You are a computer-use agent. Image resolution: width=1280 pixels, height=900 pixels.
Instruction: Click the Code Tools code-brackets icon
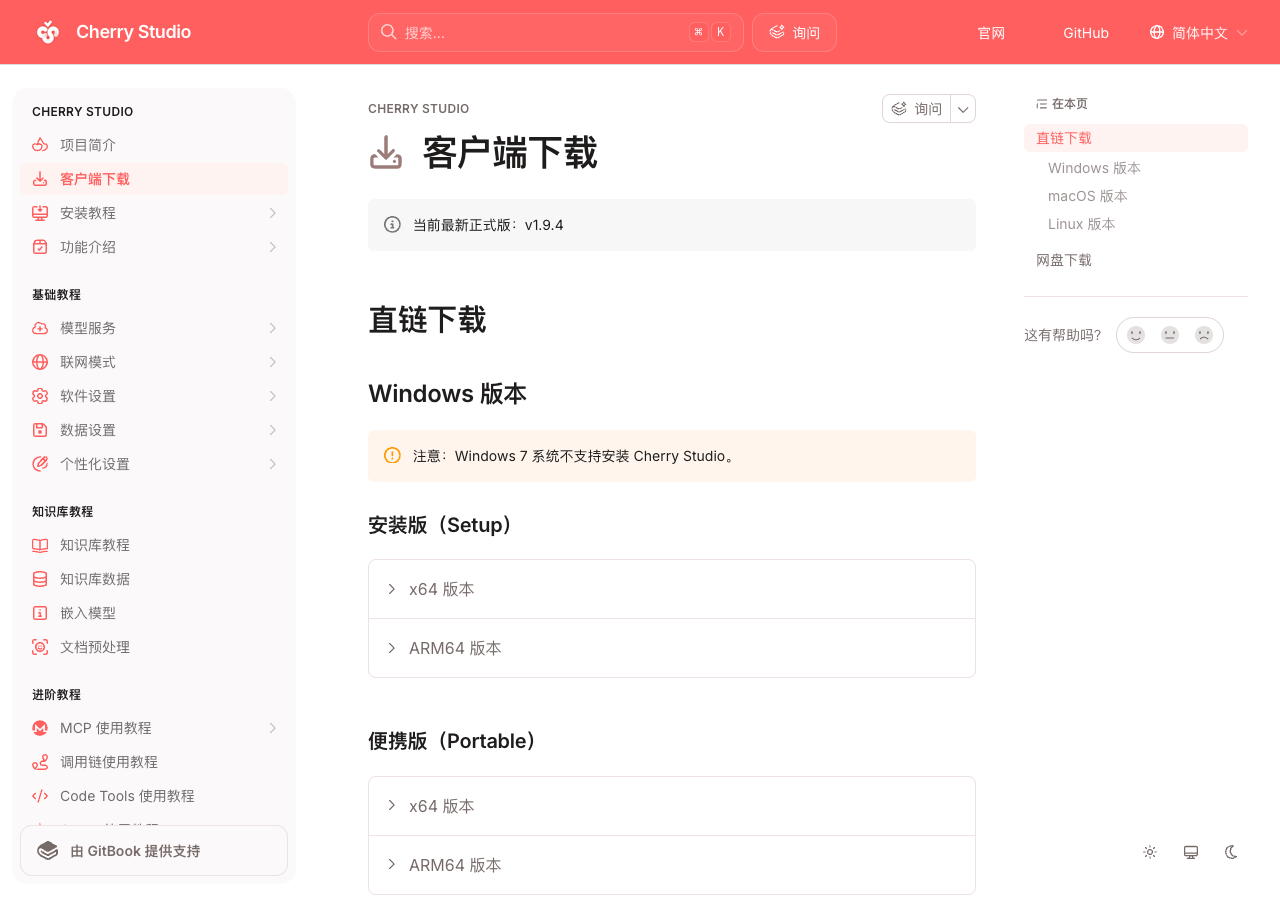pos(40,796)
